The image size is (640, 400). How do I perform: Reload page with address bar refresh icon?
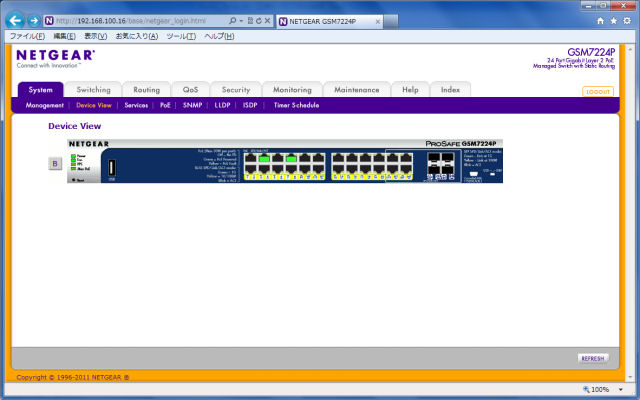pyautogui.click(x=258, y=20)
